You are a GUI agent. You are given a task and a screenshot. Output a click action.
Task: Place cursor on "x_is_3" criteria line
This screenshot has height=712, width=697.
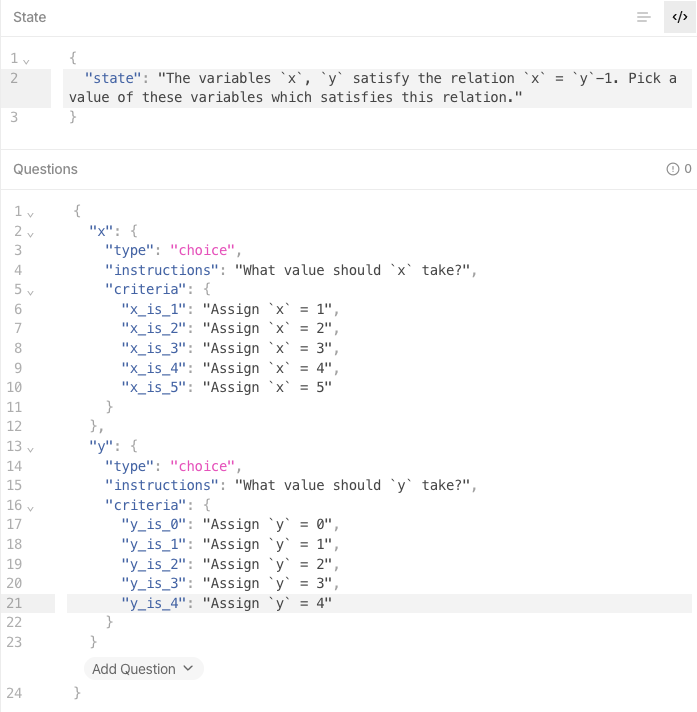pos(230,348)
